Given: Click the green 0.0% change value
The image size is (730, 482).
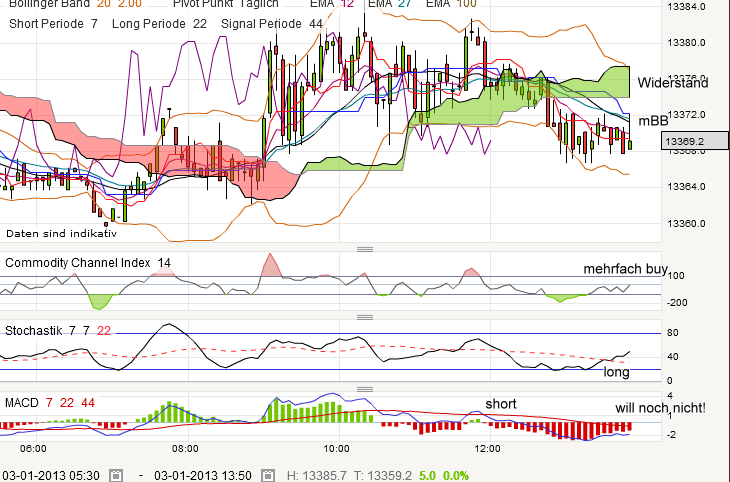Looking at the screenshot, I should [x=456, y=475].
